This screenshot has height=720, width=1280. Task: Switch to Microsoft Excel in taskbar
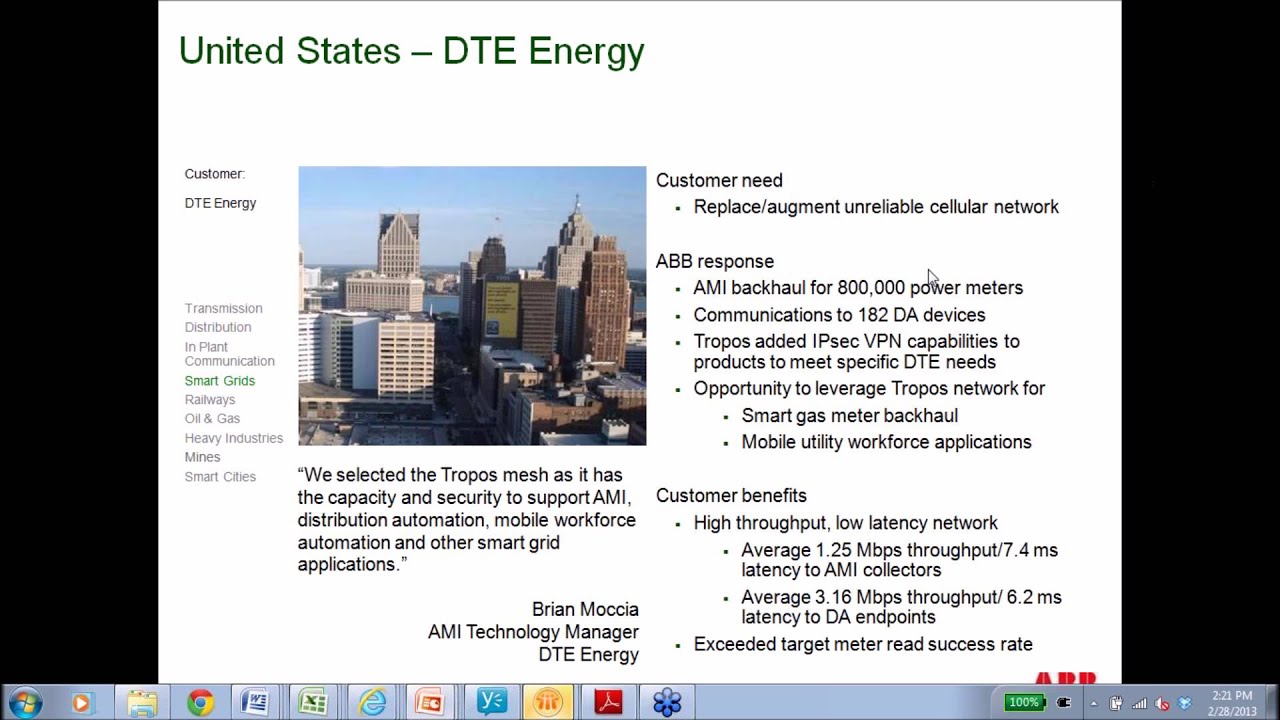pos(314,703)
